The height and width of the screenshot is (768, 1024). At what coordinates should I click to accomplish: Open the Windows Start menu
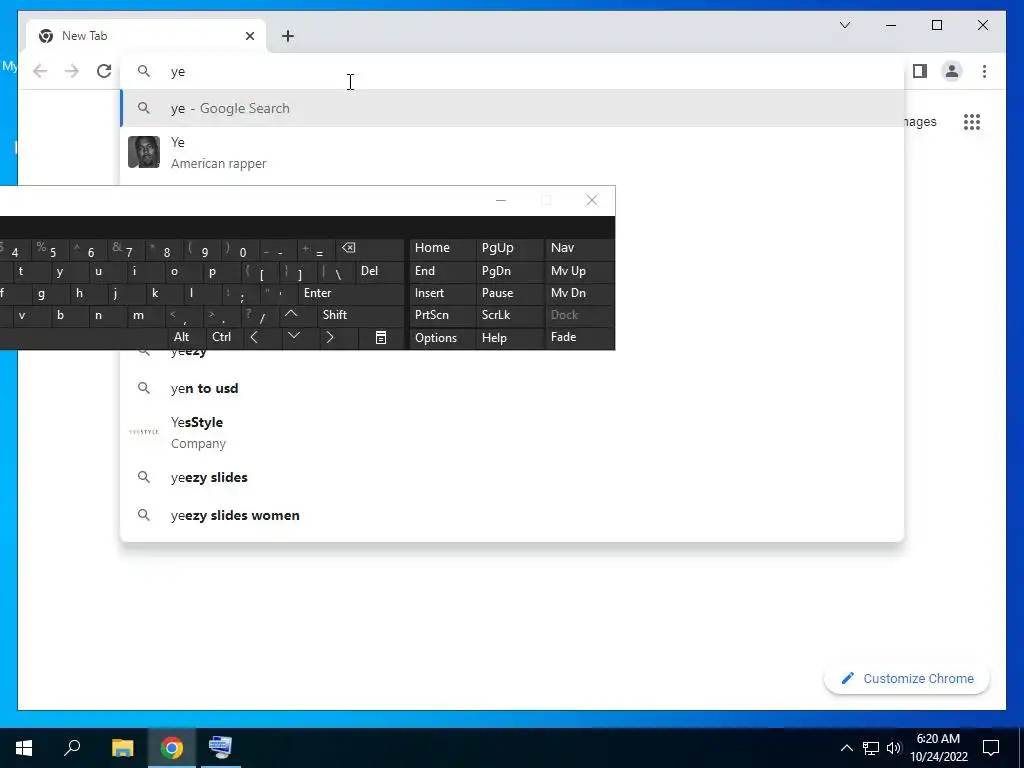coord(24,748)
